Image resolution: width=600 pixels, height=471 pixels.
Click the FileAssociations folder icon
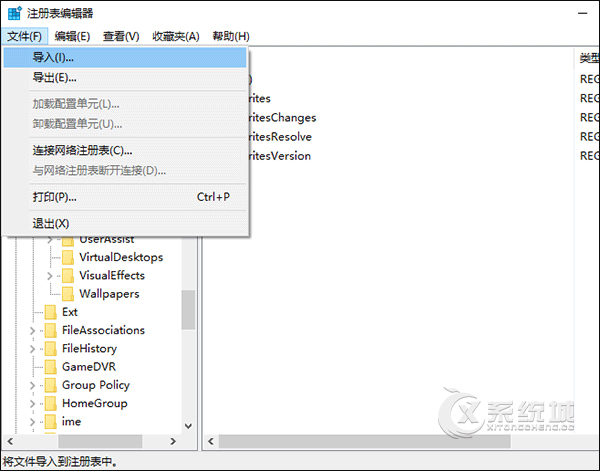(x=51, y=331)
